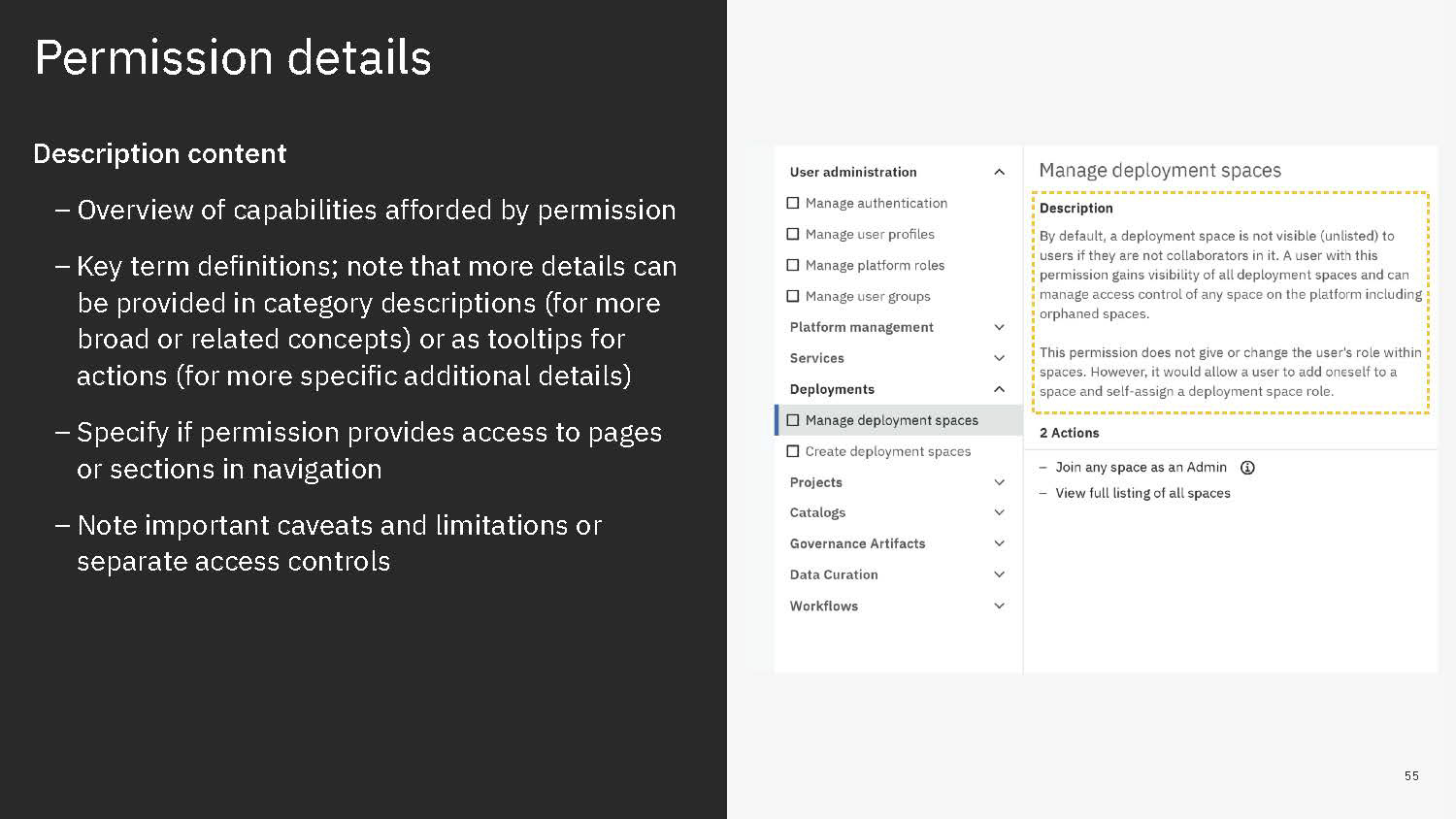Click the Description content subheading
The width and height of the screenshot is (1456, 819).
(160, 153)
